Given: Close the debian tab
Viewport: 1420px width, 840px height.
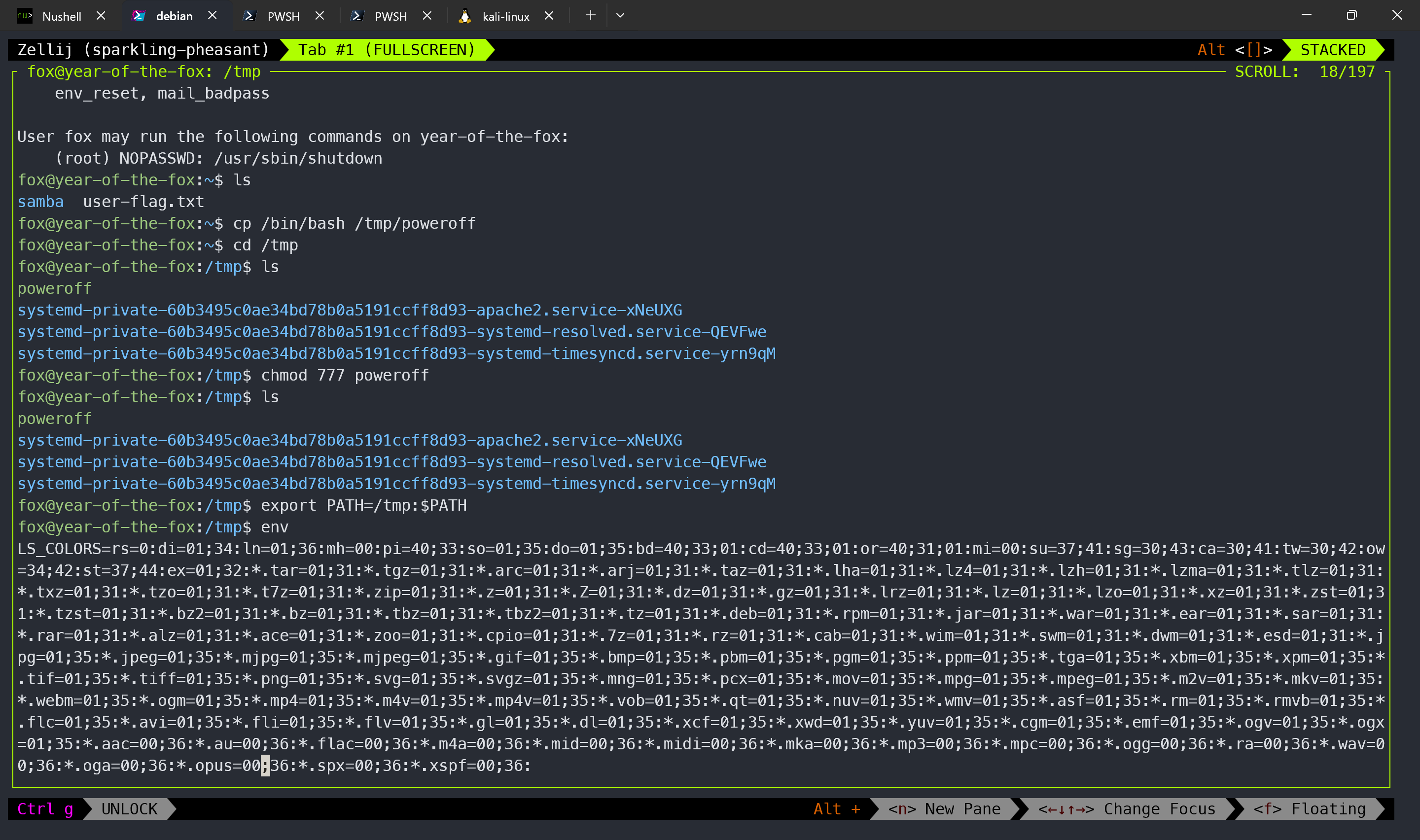Looking at the screenshot, I should [212, 16].
